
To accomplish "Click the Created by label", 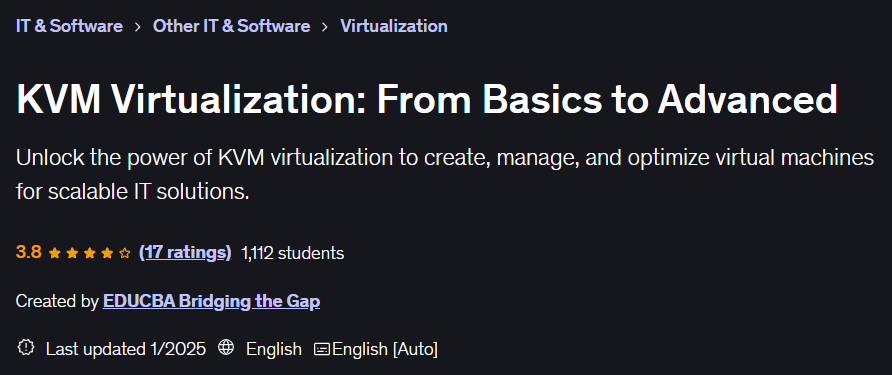I will 57,301.
